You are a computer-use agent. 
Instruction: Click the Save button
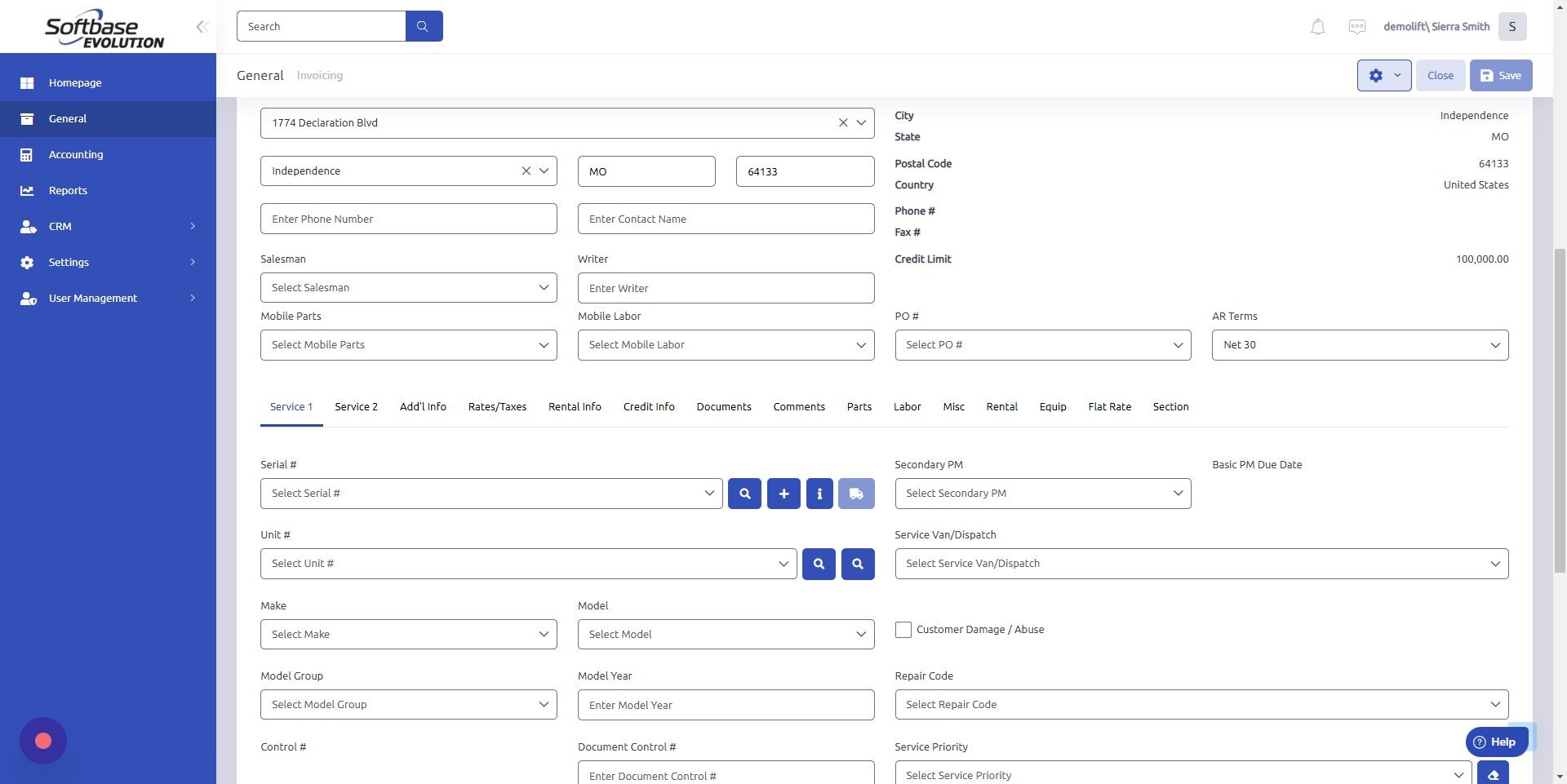[x=1500, y=75]
